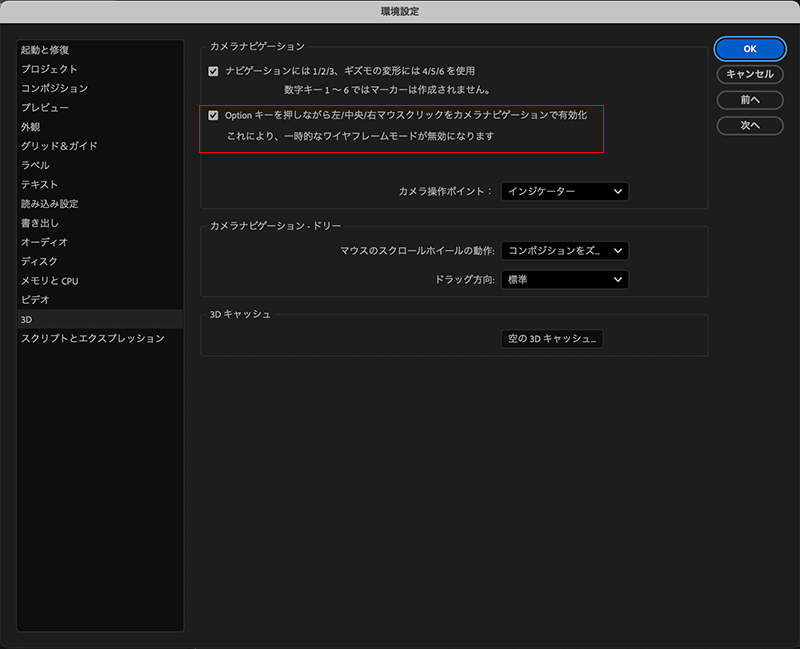Click the OK button
The image size is (800, 649).
click(x=749, y=49)
